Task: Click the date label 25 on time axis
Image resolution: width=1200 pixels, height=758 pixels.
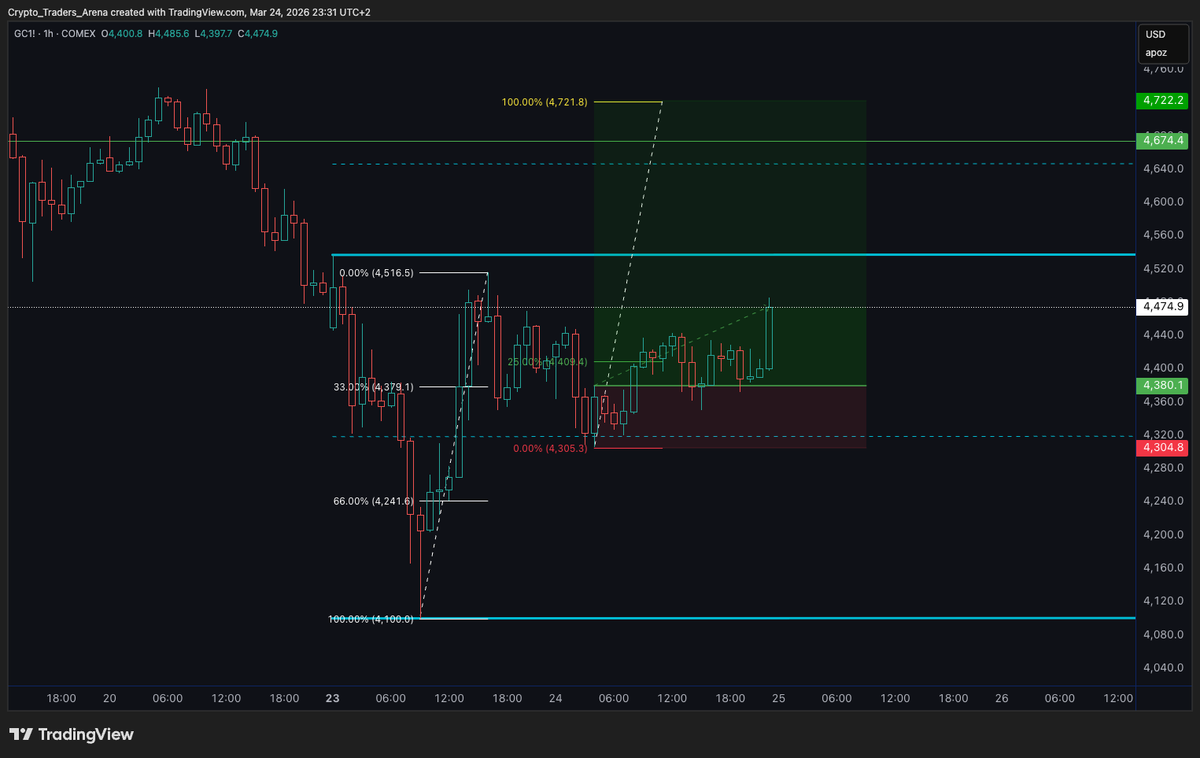Action: coord(780,699)
